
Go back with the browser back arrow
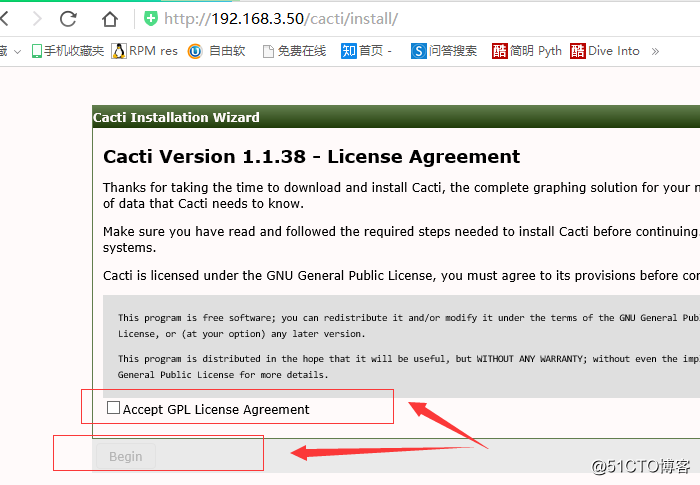(4, 19)
